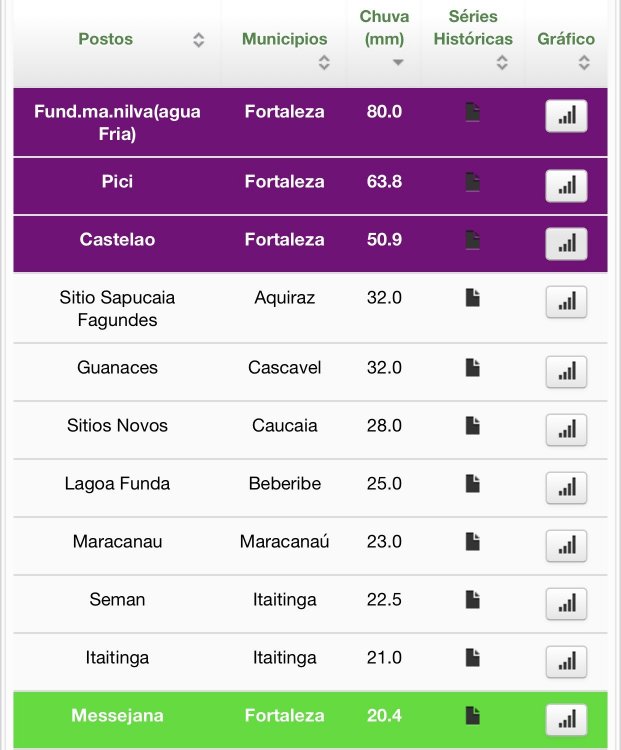Click the Beberibe municipality cell
Screen dimensions: 621x750
coord(284,484)
